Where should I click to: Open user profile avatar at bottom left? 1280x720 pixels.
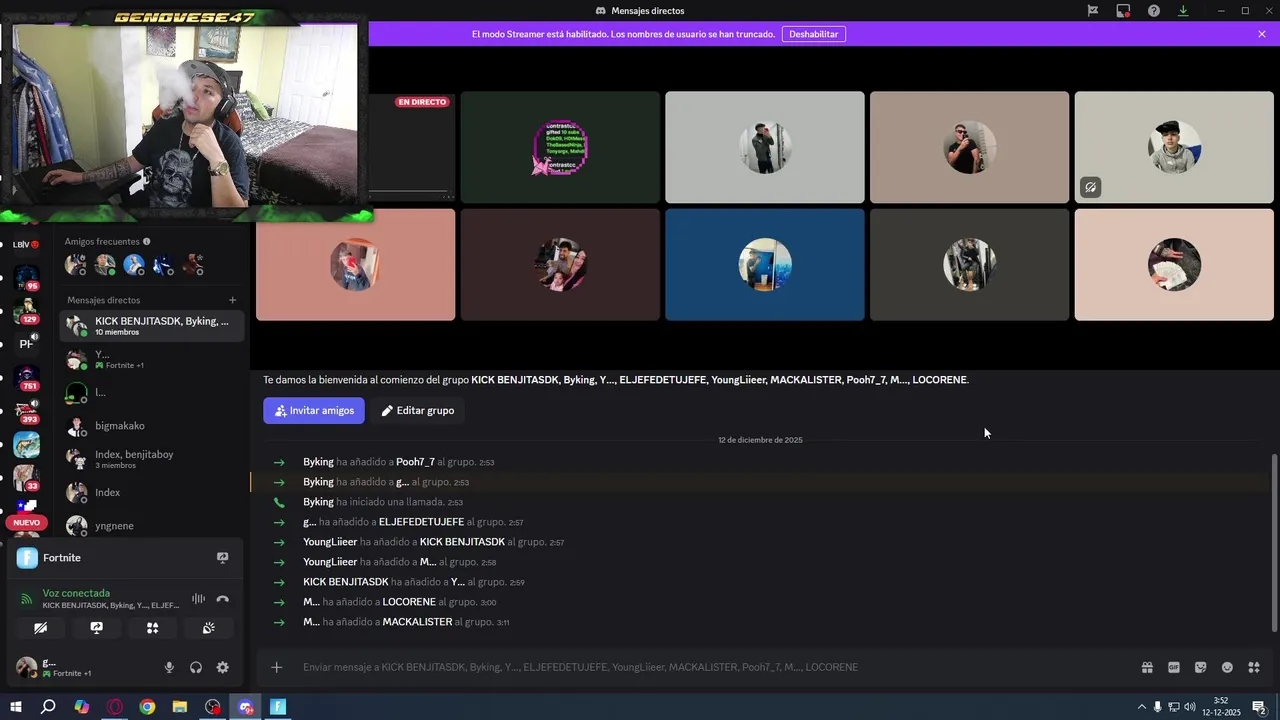point(27,667)
